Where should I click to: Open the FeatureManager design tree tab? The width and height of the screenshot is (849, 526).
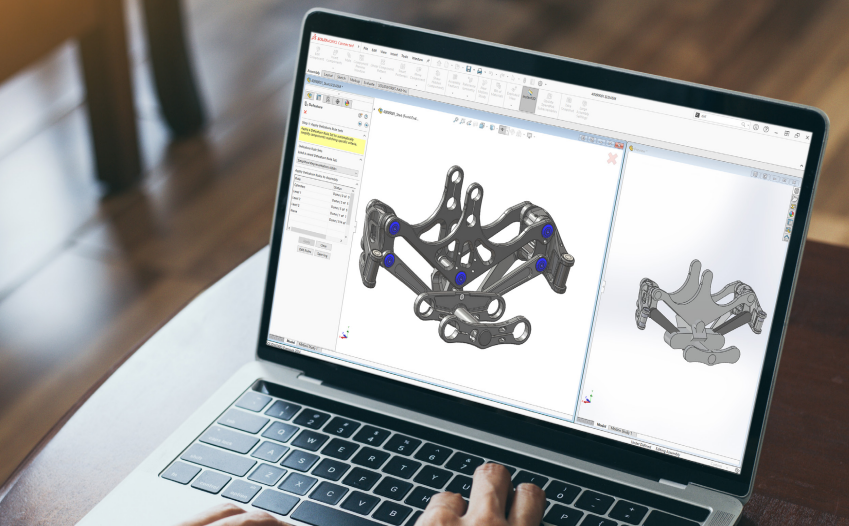point(310,95)
